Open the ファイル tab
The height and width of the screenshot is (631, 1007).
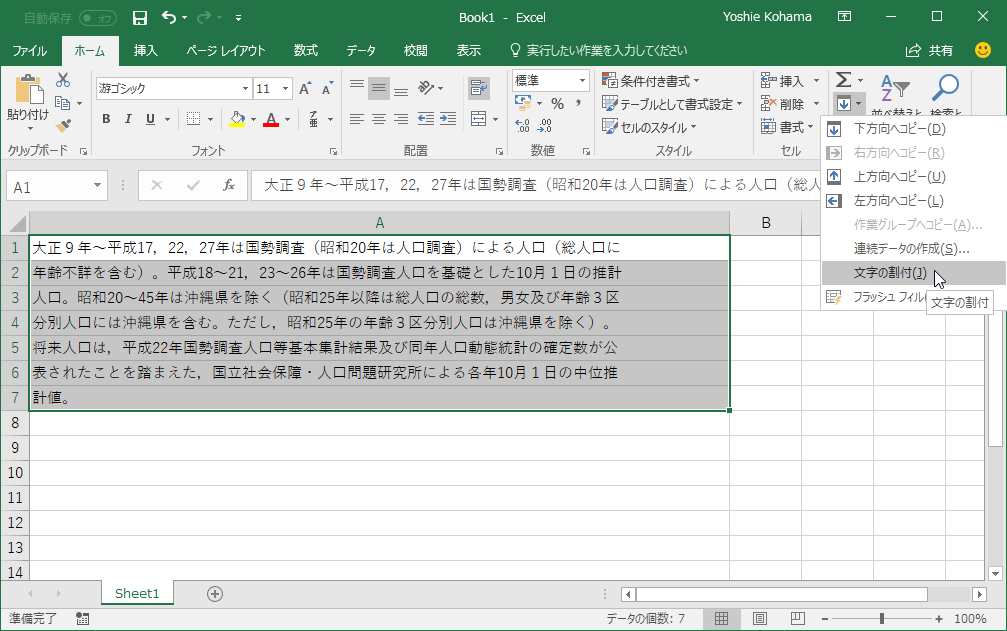pyautogui.click(x=30, y=51)
